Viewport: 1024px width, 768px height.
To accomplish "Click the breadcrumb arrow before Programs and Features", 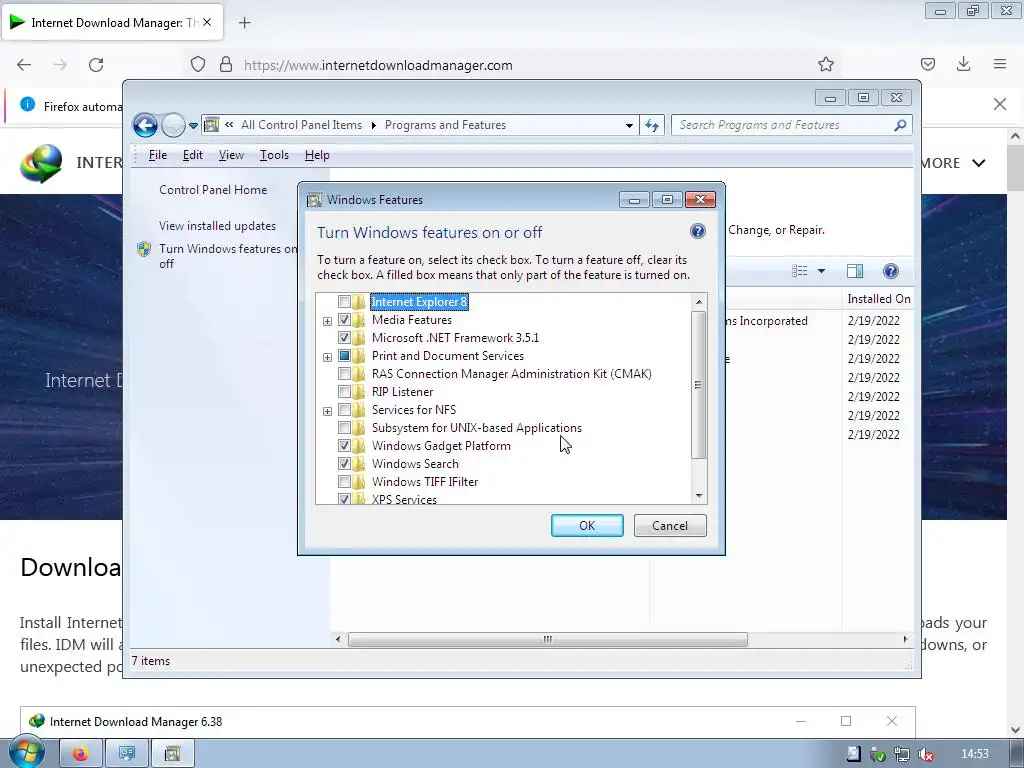I will (x=374, y=125).
